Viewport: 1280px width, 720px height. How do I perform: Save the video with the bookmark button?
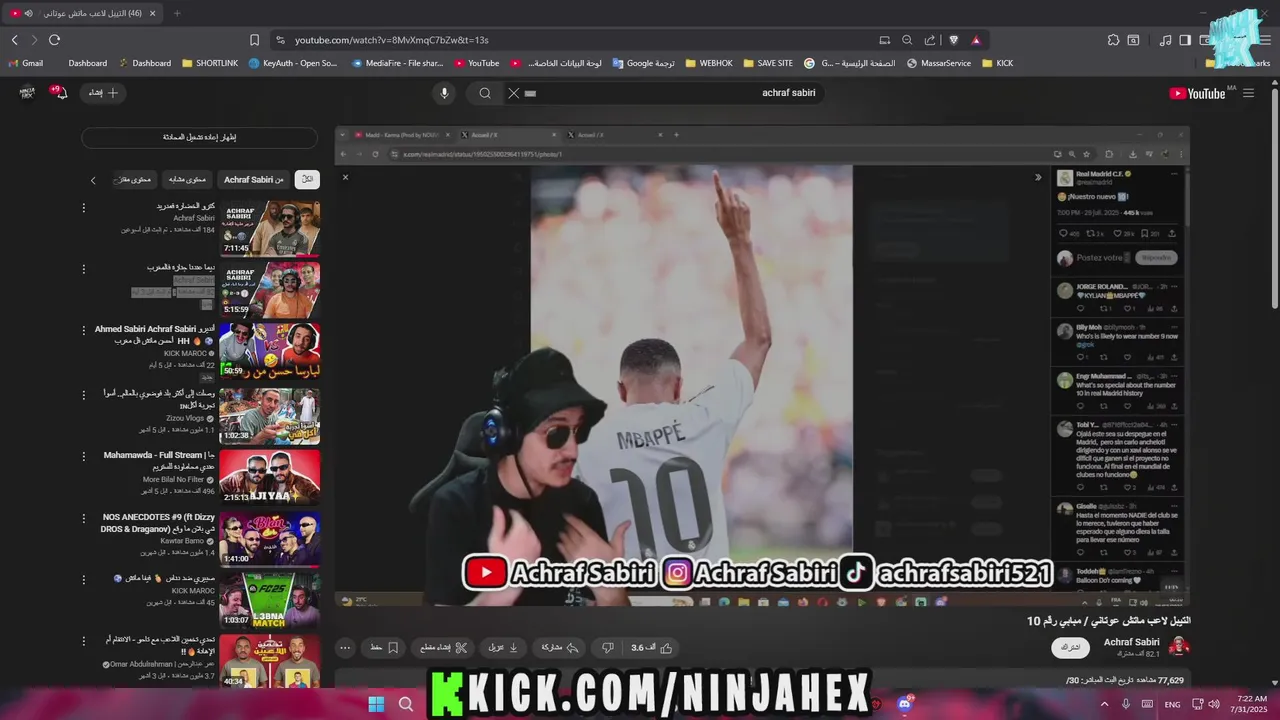(384, 648)
